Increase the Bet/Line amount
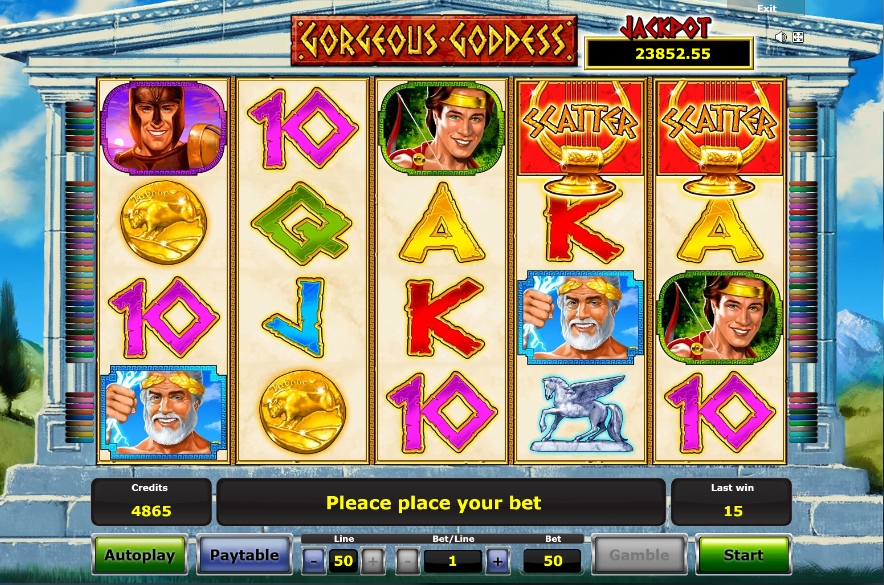This screenshot has height=585, width=884. tap(497, 561)
